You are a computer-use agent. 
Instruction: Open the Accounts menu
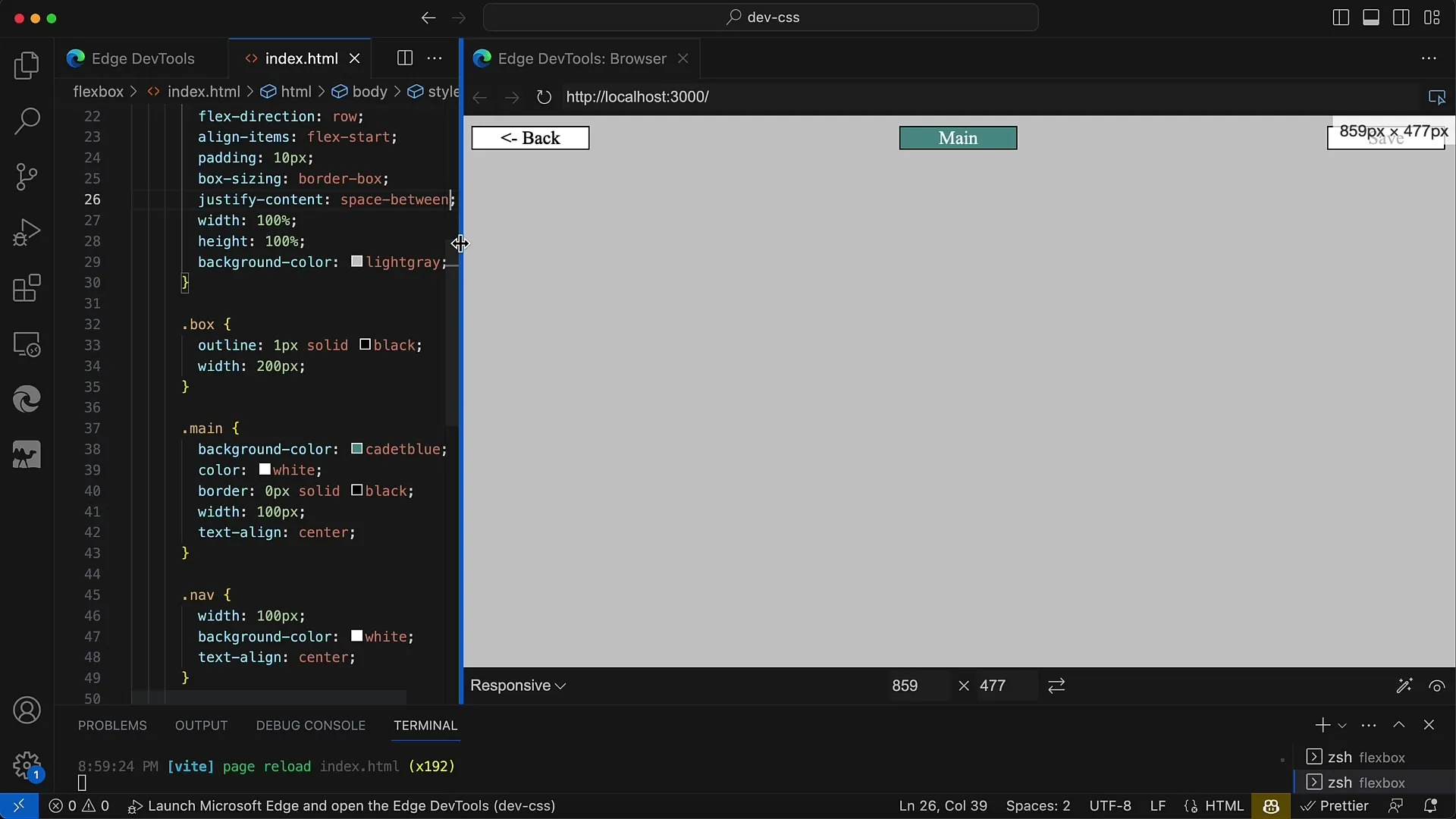click(27, 711)
